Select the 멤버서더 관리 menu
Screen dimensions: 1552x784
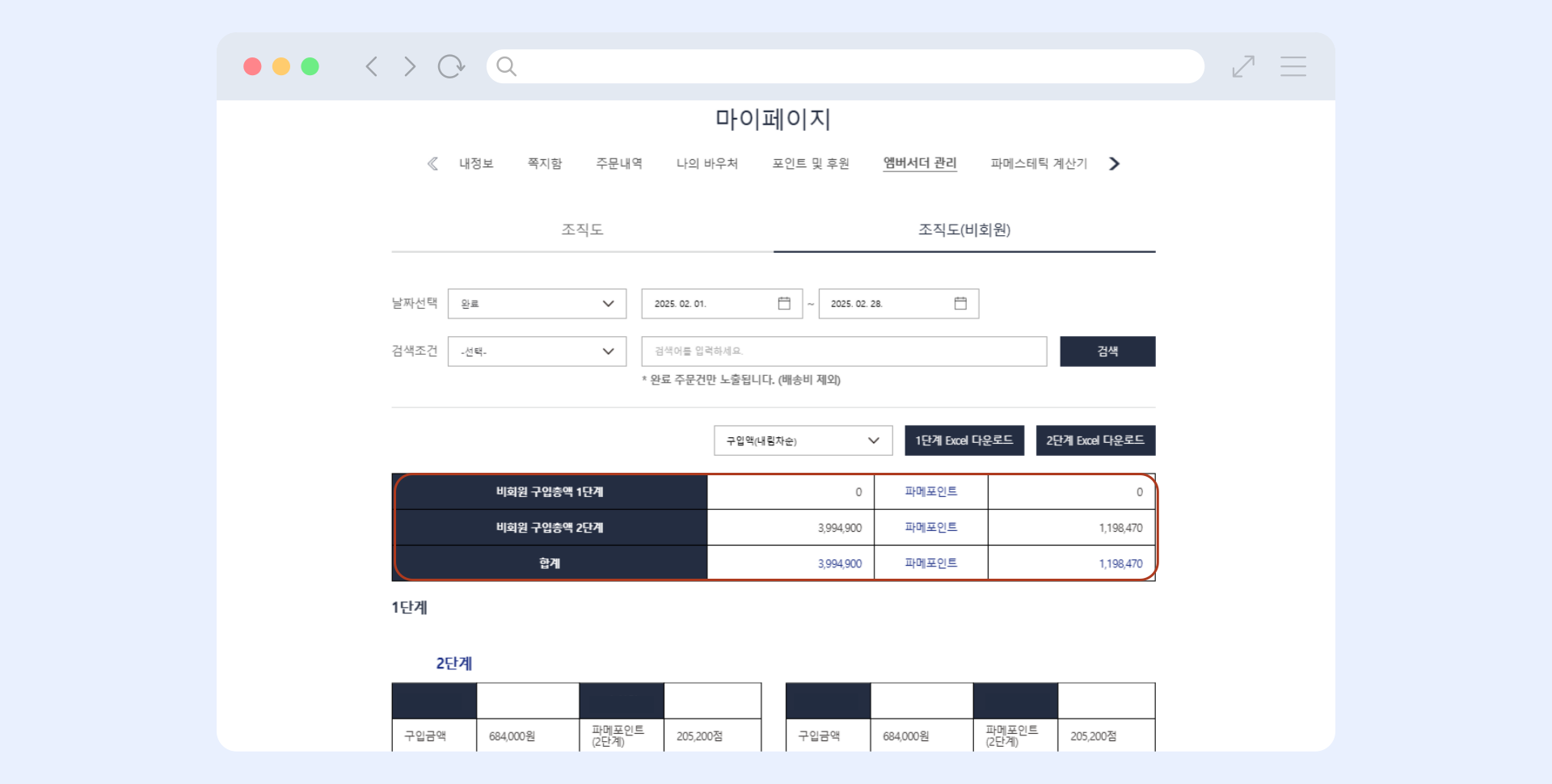pyautogui.click(x=920, y=163)
